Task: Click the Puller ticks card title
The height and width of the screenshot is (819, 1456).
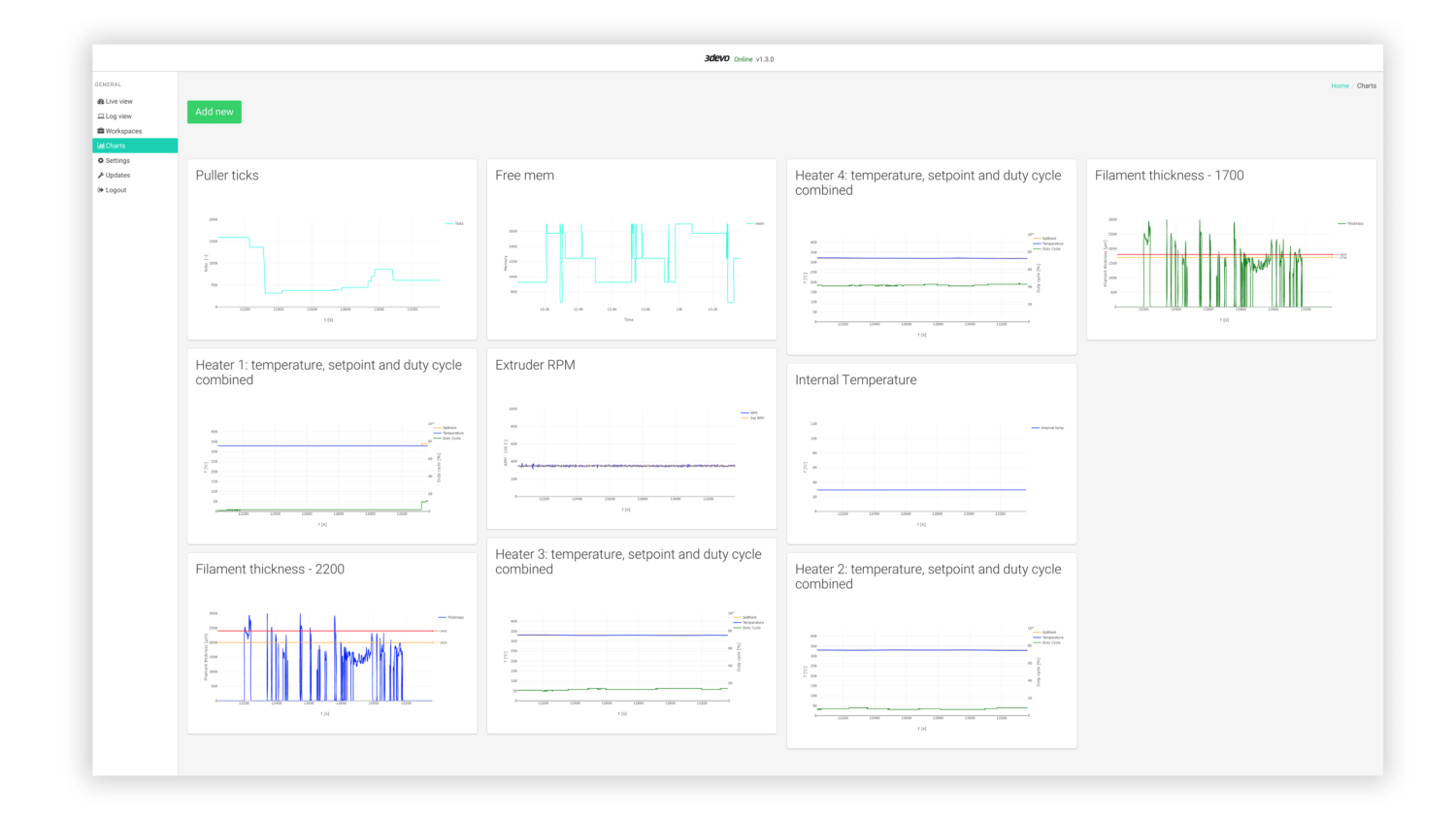Action: point(227,176)
